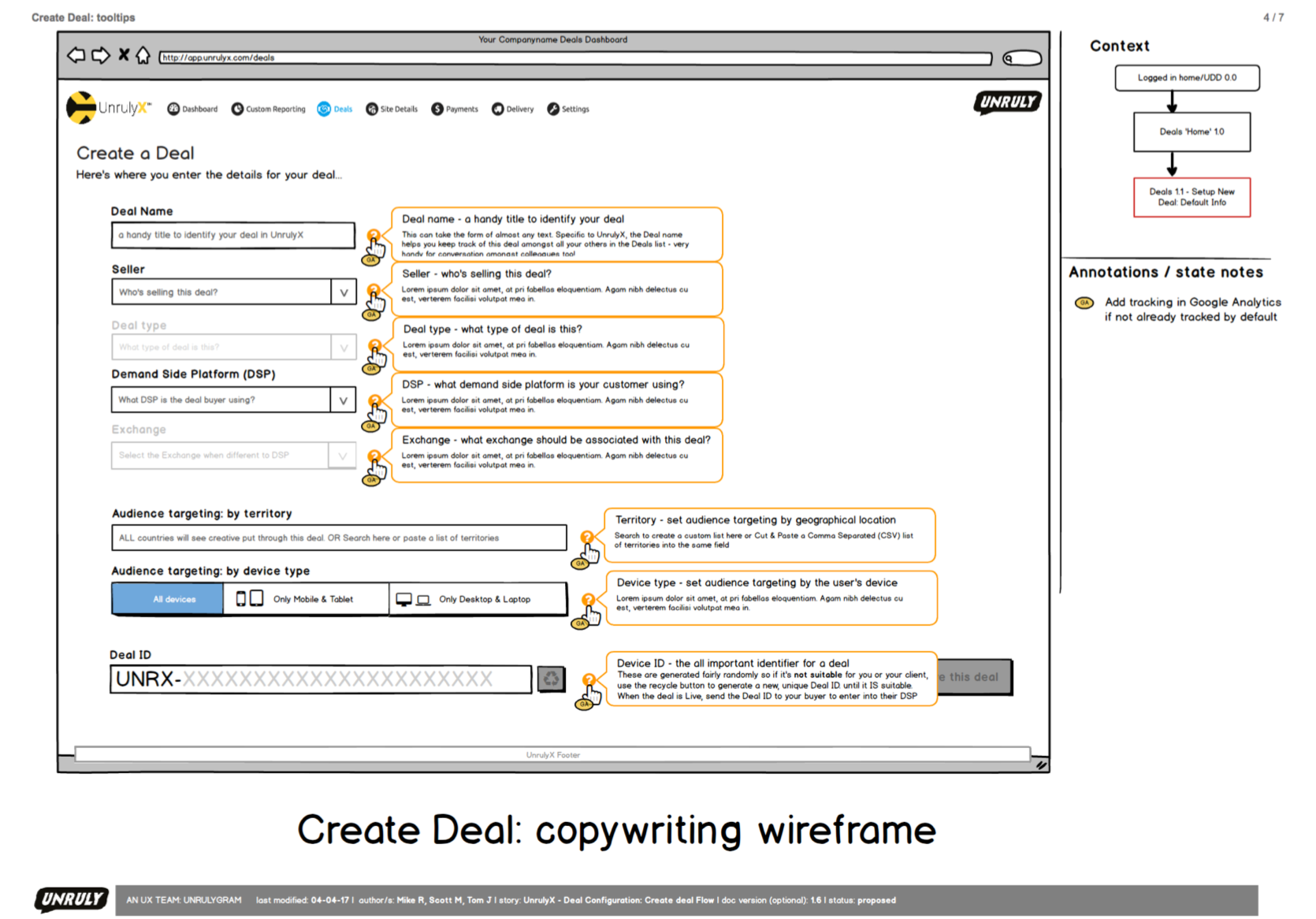
Task: Select the All devices option
Action: tap(167, 599)
